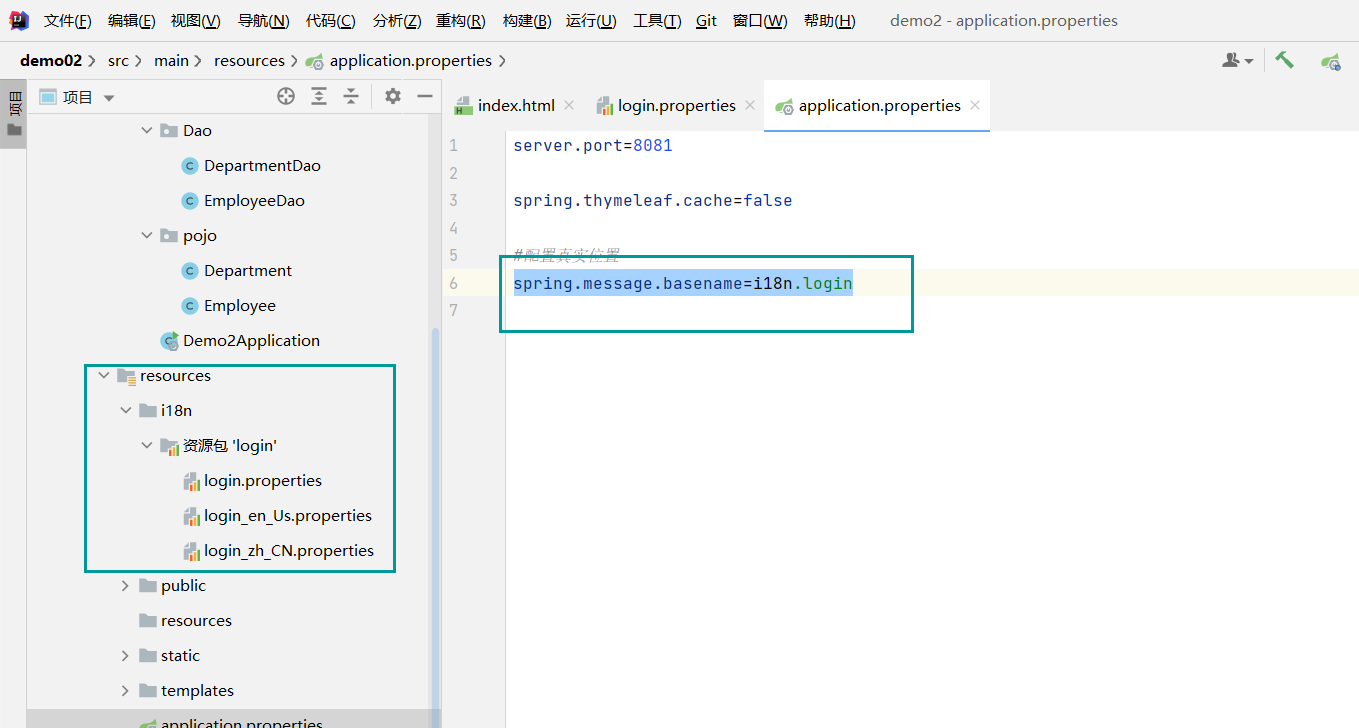Click line 1 server.port=8081 text

(x=593, y=146)
